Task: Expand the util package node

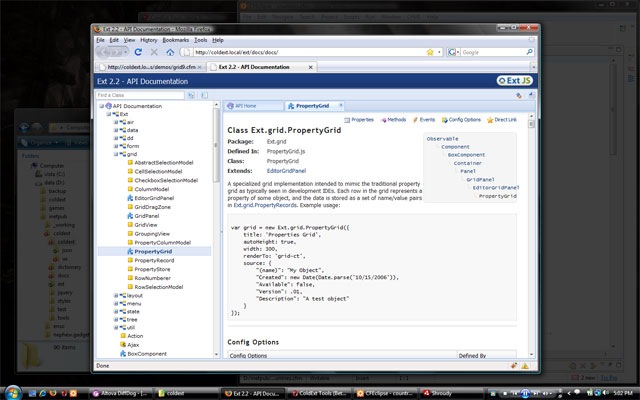Action: [116, 327]
